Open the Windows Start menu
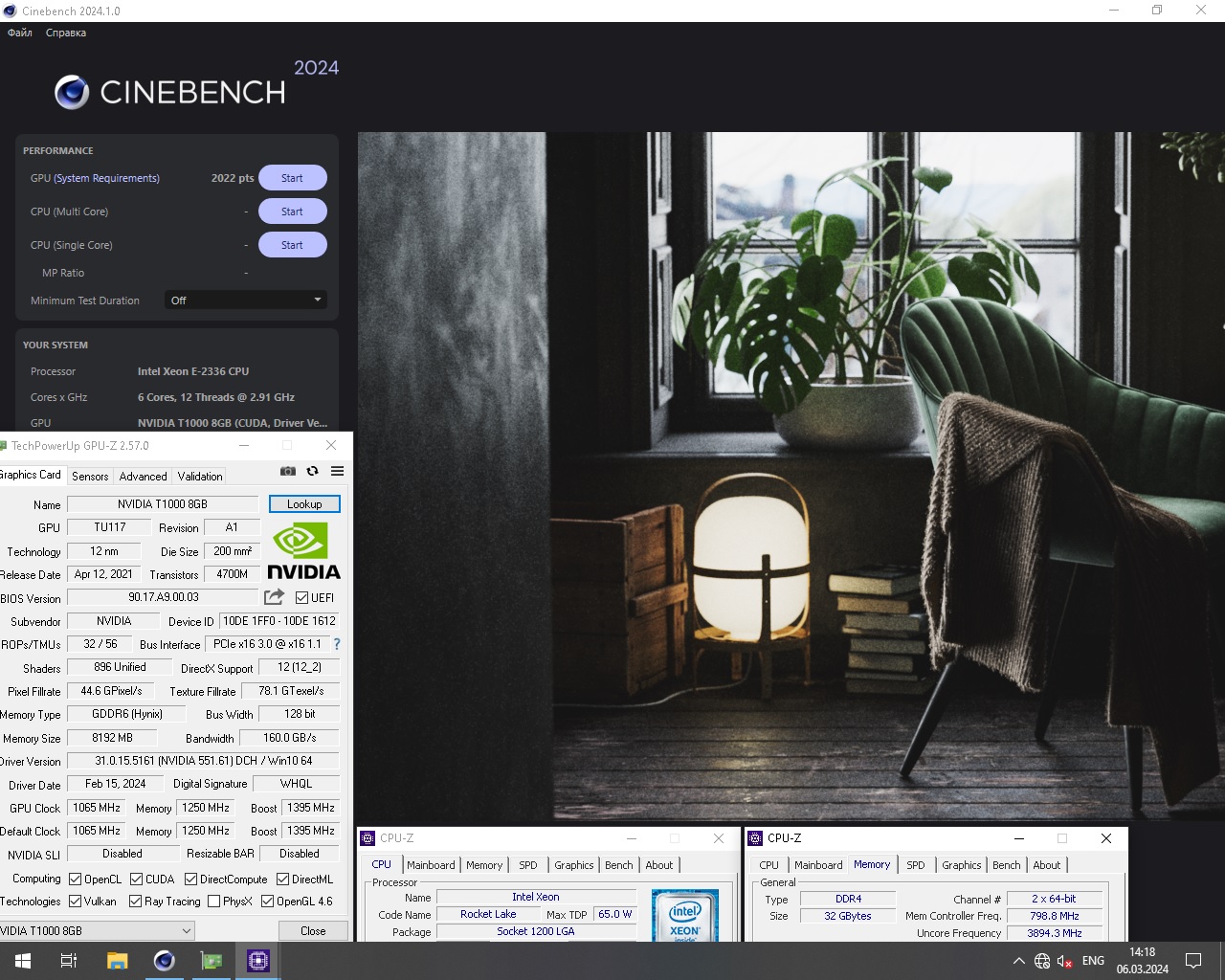 pyautogui.click(x=23, y=961)
